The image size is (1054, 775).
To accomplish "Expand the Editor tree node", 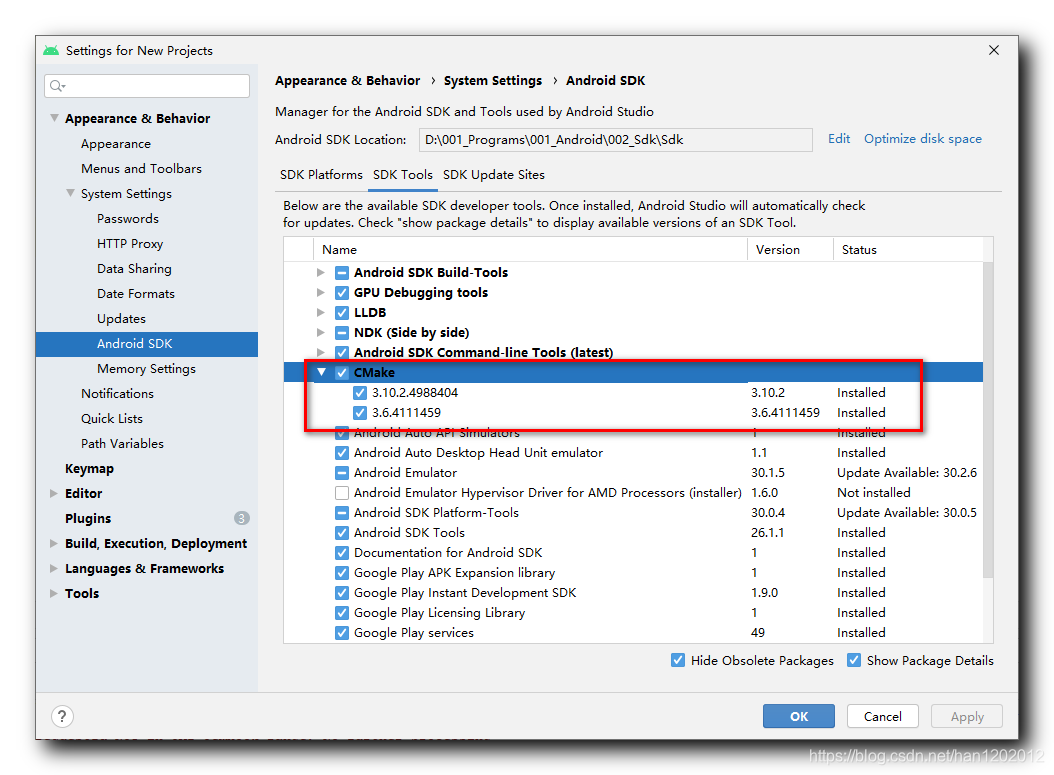I will pos(54,493).
